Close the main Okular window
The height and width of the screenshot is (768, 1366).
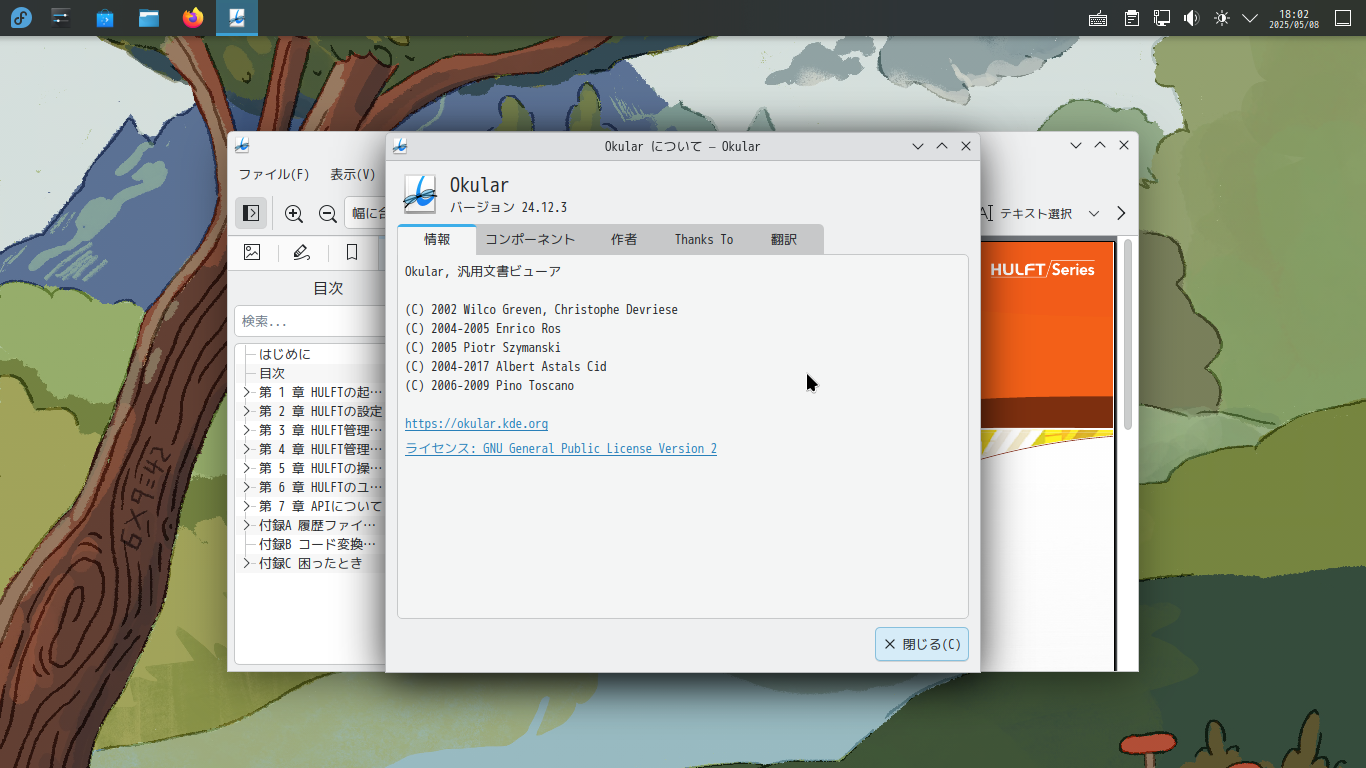(x=1124, y=145)
